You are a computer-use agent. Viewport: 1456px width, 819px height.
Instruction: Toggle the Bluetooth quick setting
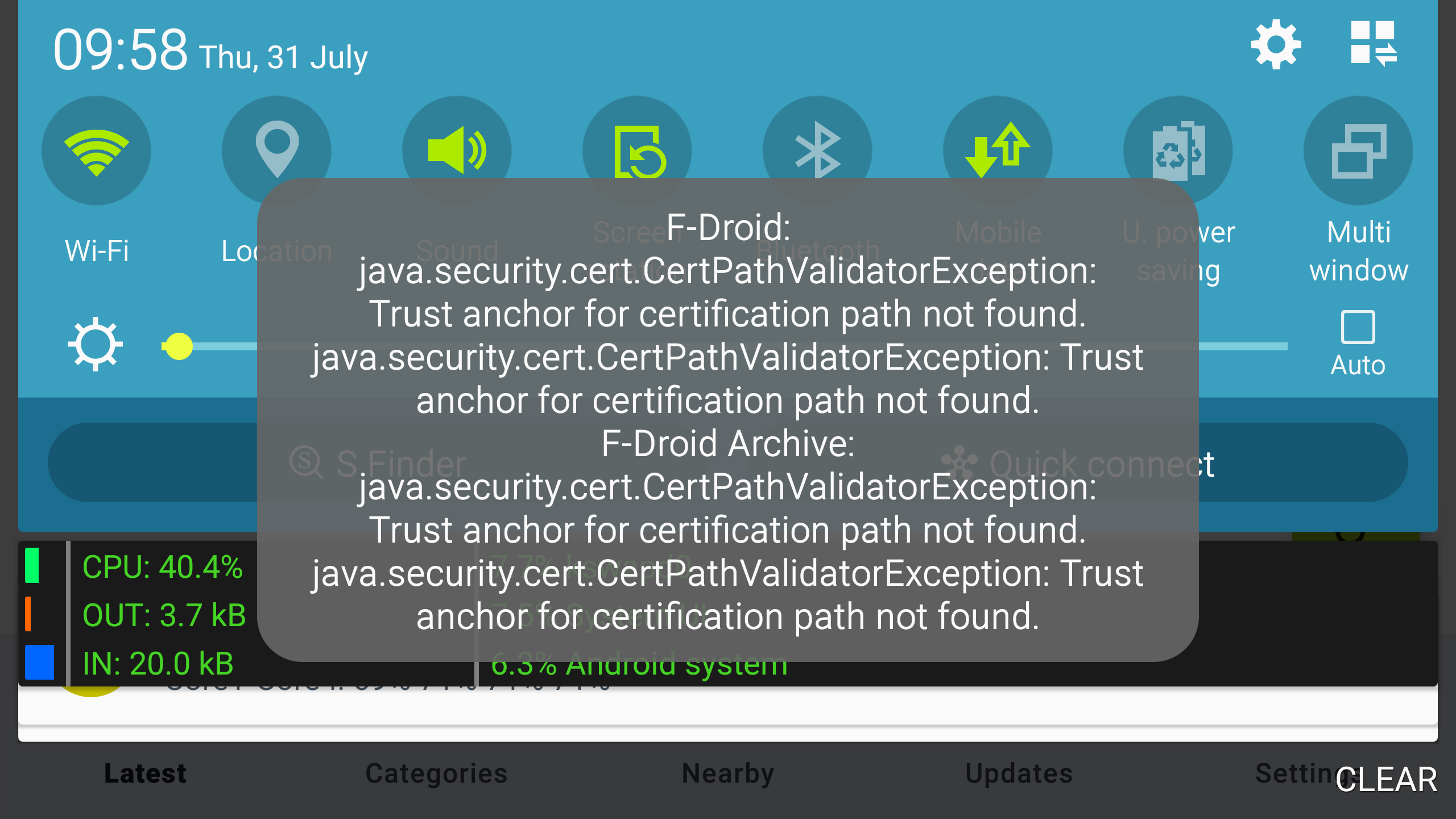(x=817, y=151)
